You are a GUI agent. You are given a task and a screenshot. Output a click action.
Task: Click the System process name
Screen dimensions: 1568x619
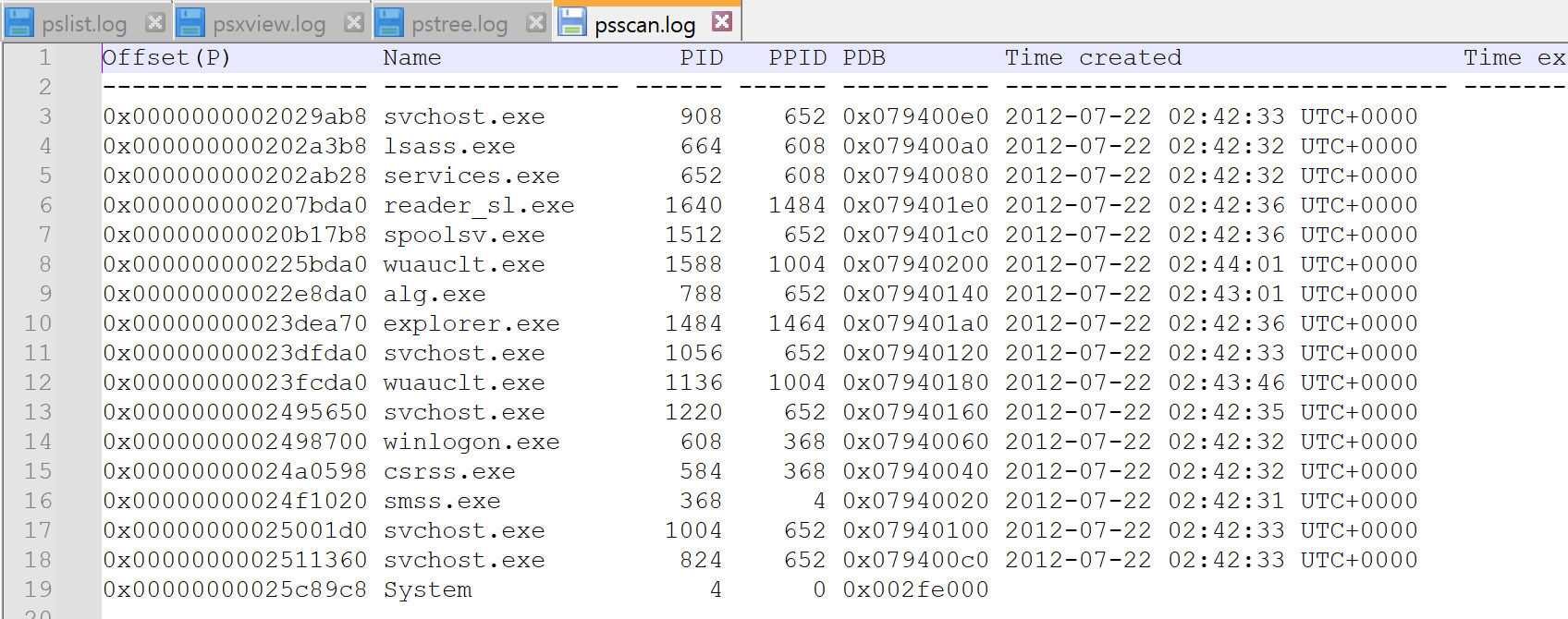(x=427, y=589)
